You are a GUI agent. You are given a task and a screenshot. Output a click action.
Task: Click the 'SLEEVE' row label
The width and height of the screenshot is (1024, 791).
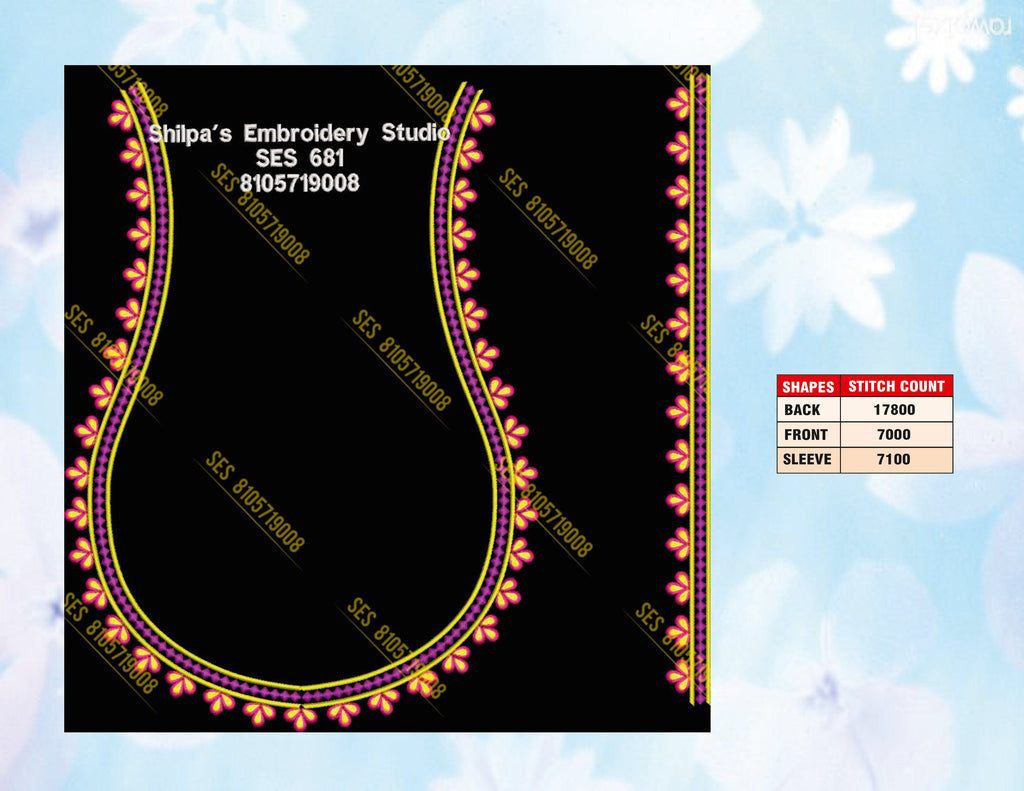tap(808, 459)
